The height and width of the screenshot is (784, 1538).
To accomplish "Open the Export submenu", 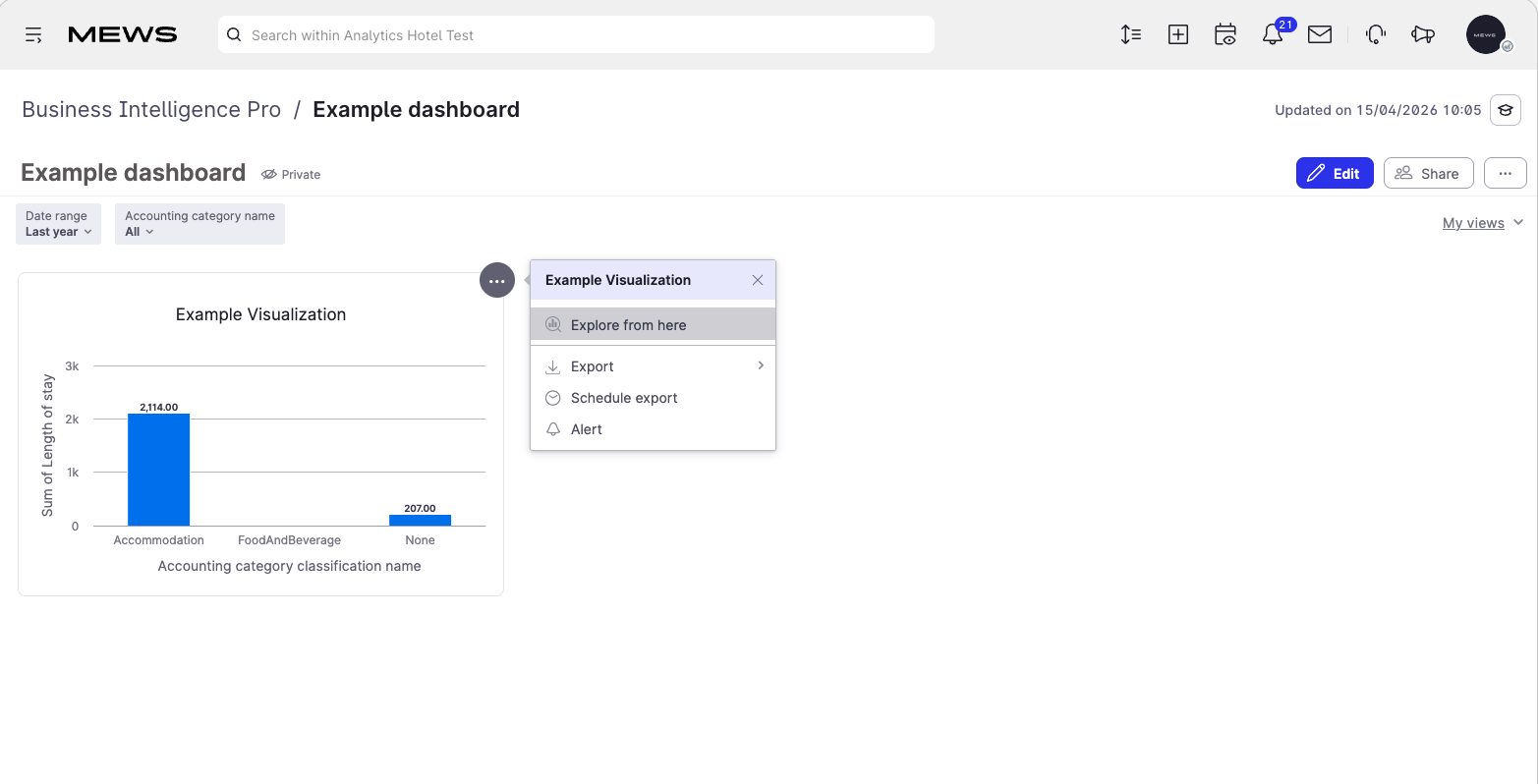I will coord(654,366).
